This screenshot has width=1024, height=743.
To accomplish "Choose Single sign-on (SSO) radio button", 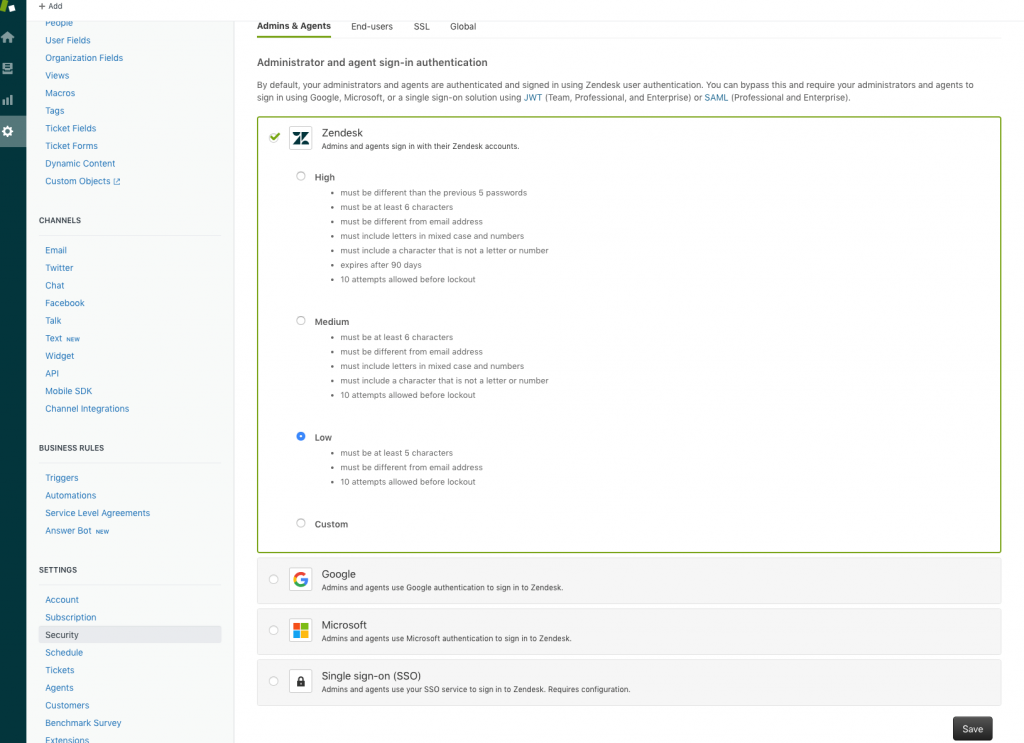I will tap(274, 681).
